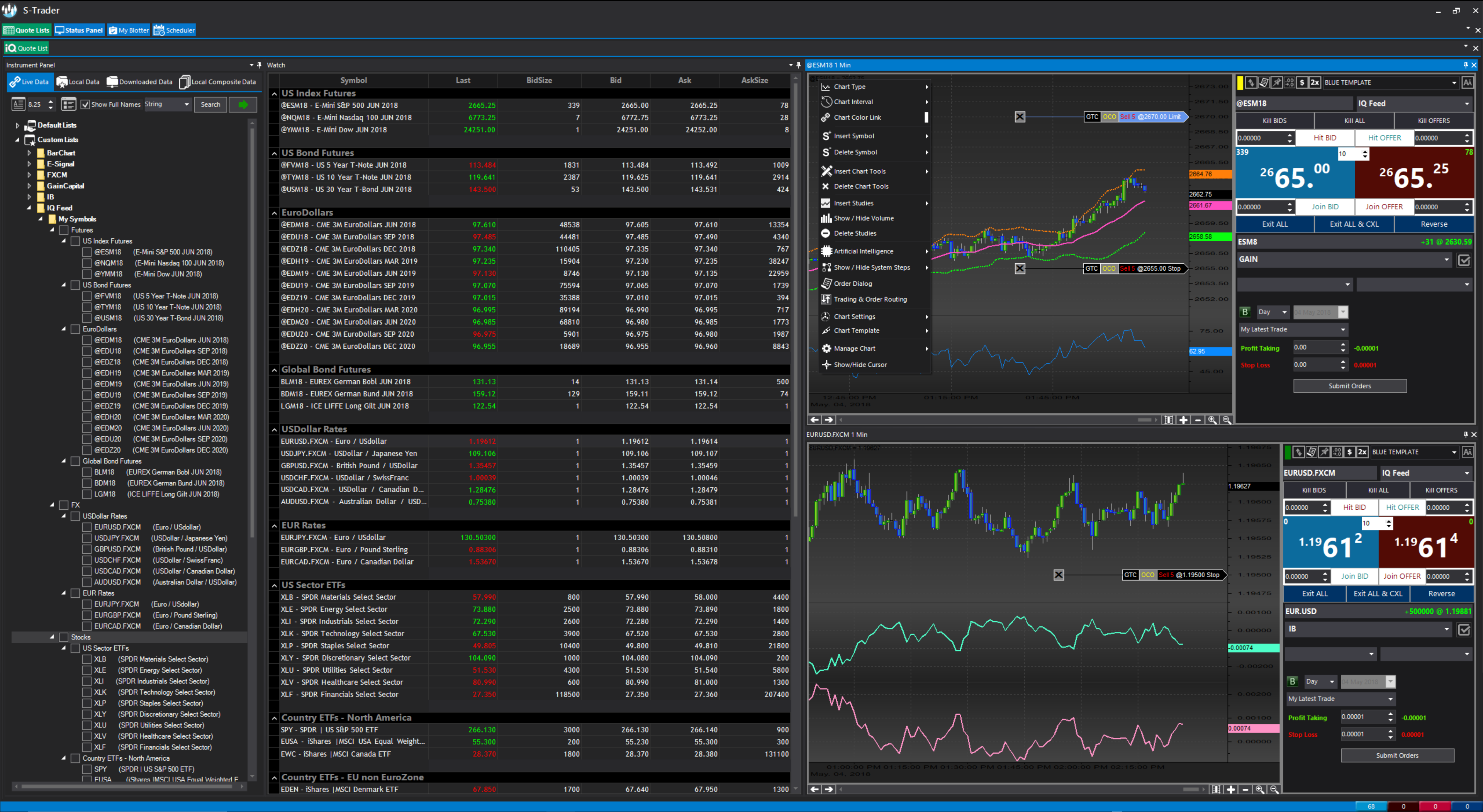The image size is (1483, 812).
Task: Collapse the IQ Feed folder
Action: click(x=29, y=209)
